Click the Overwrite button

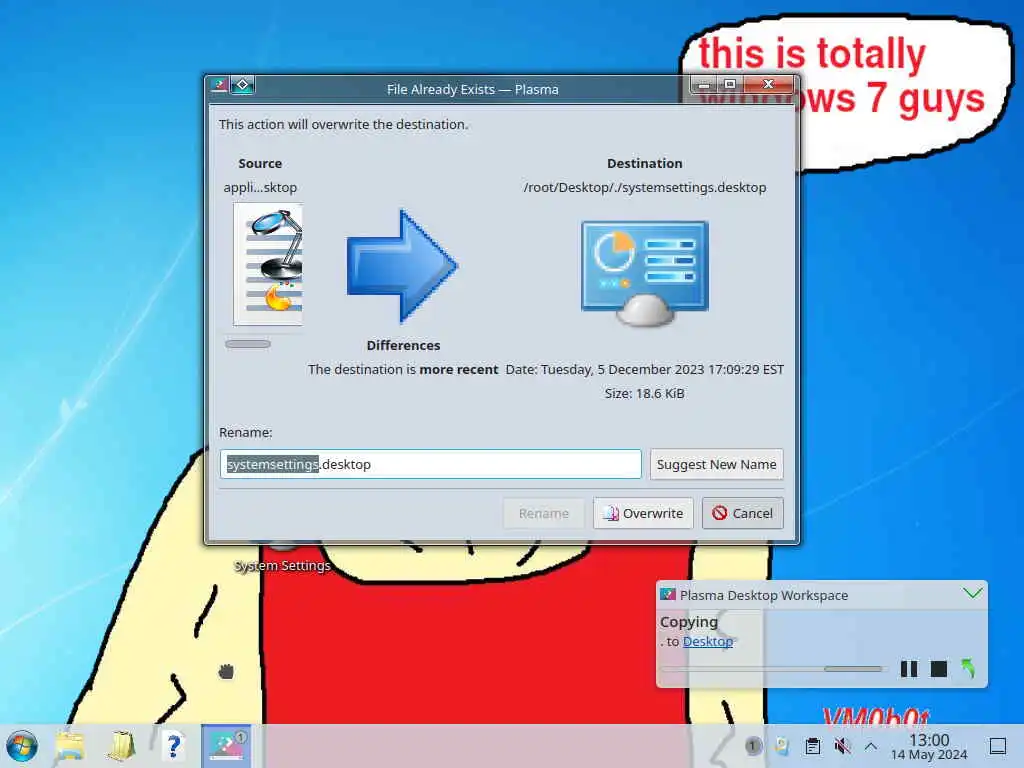pyautogui.click(x=643, y=513)
